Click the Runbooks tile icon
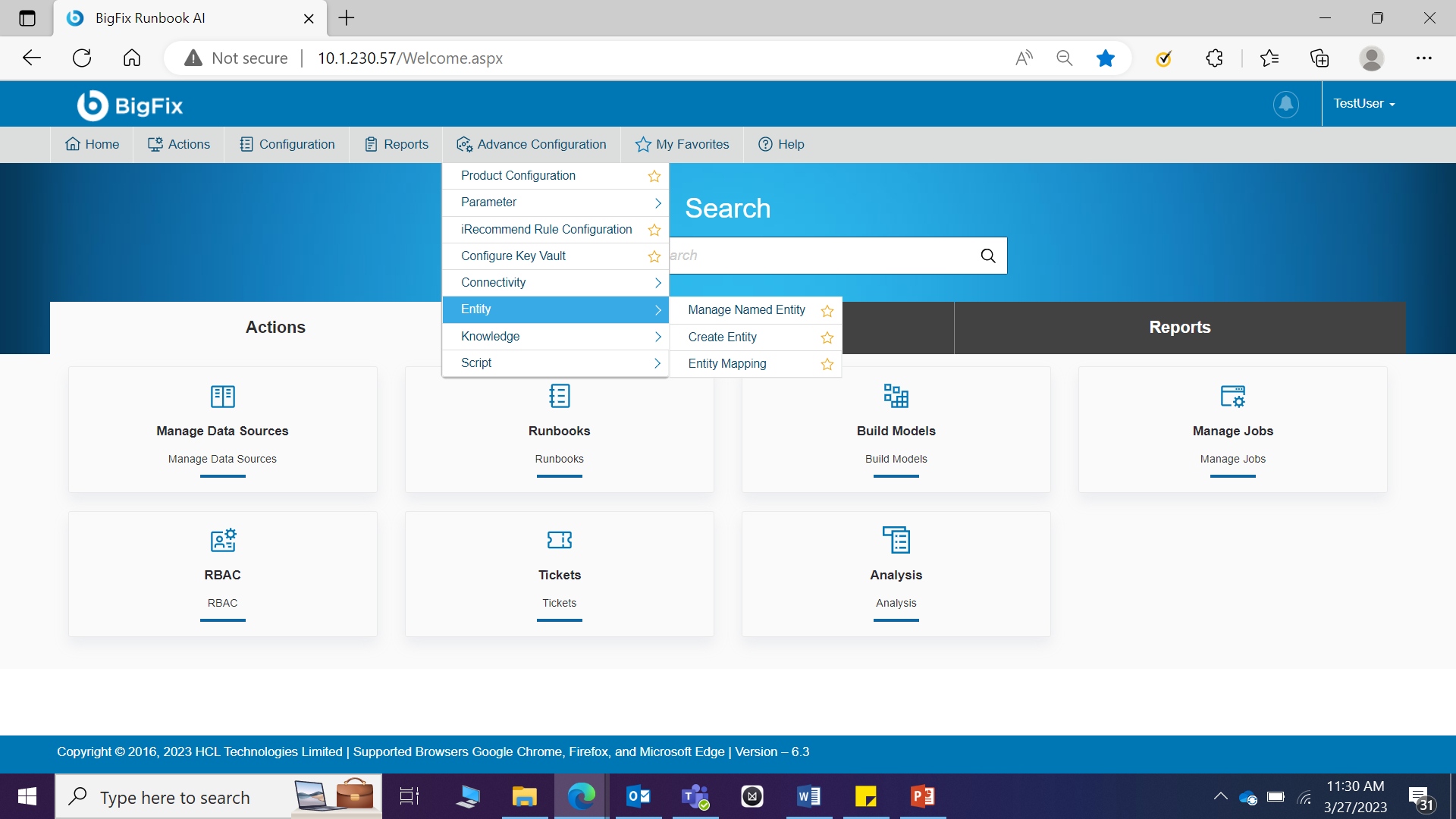This screenshot has width=1456, height=819. (x=559, y=396)
